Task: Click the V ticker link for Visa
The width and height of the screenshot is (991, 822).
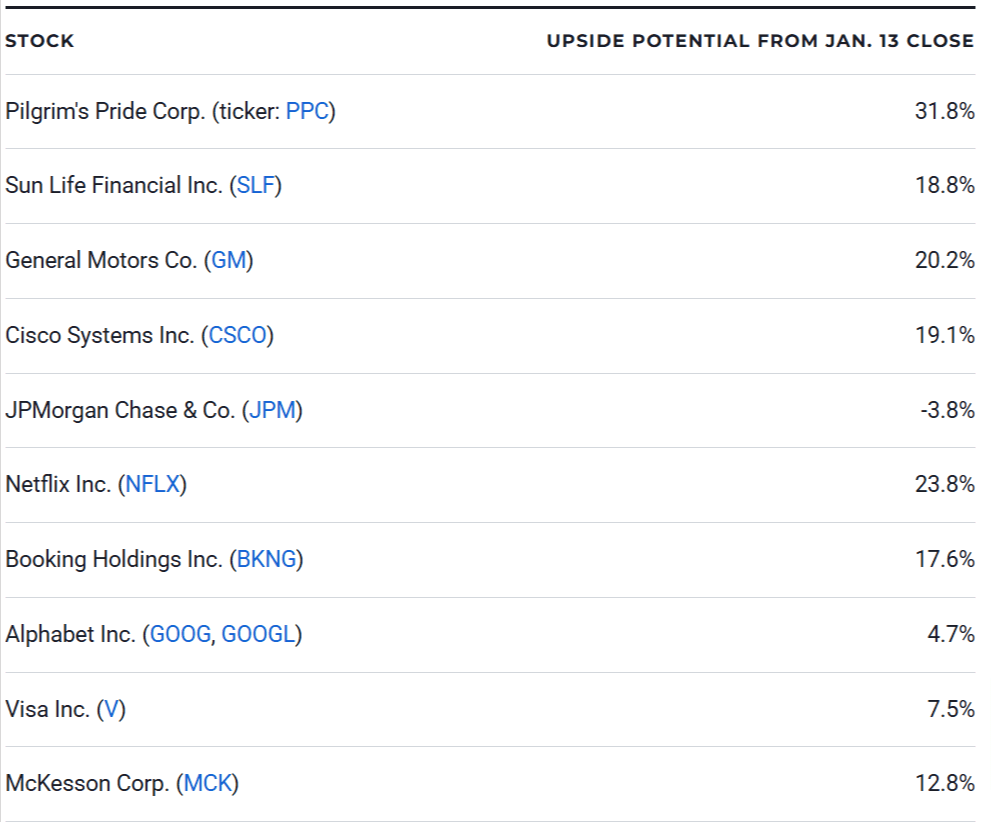Action: click(x=112, y=709)
